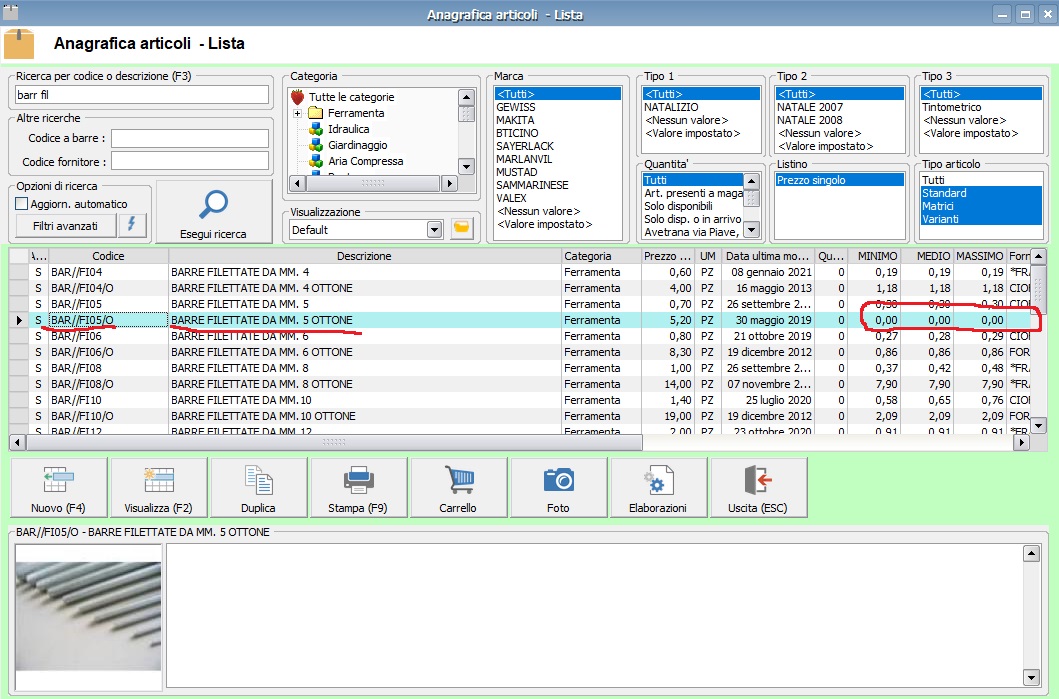This screenshot has width=1059, height=699.
Task: Sort by the Descrizione column header
Action: (364, 256)
